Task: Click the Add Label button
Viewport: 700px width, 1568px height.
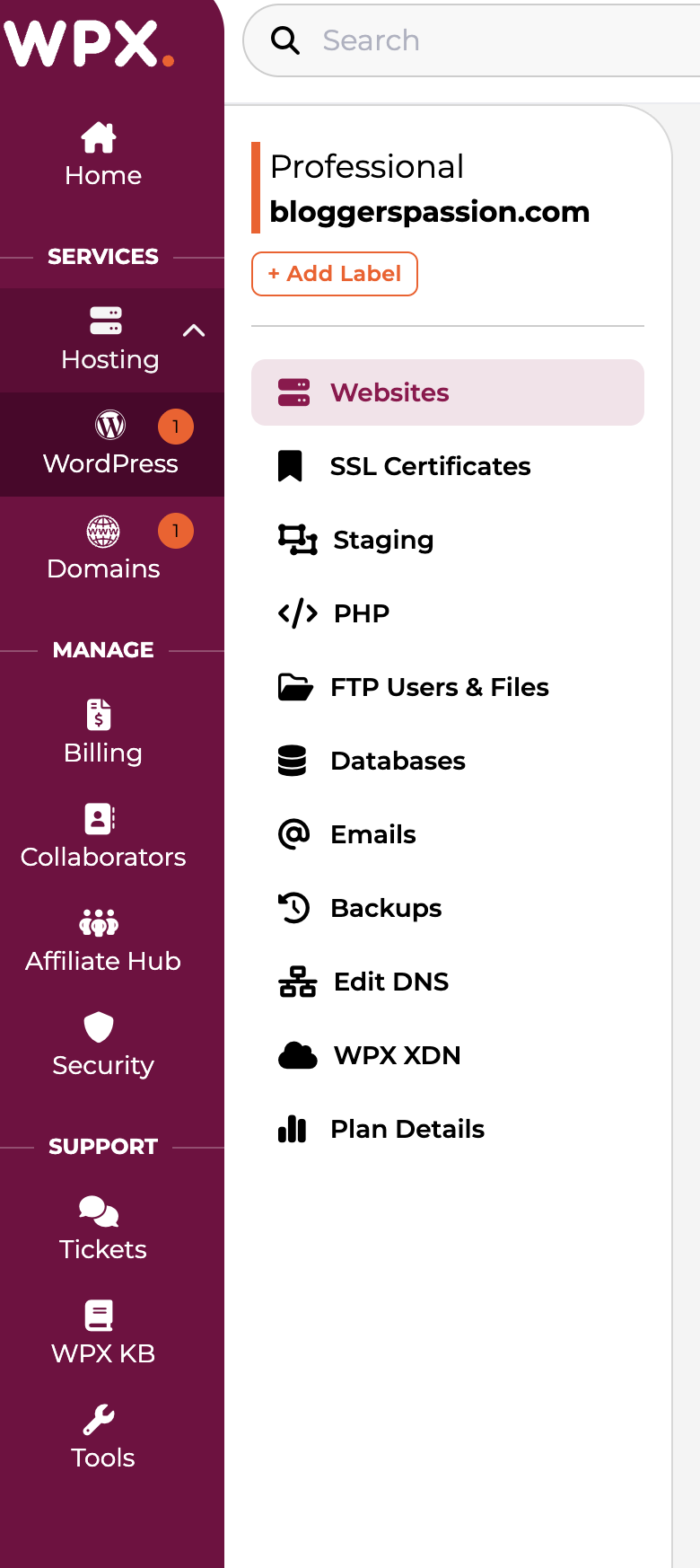Action: [334, 274]
